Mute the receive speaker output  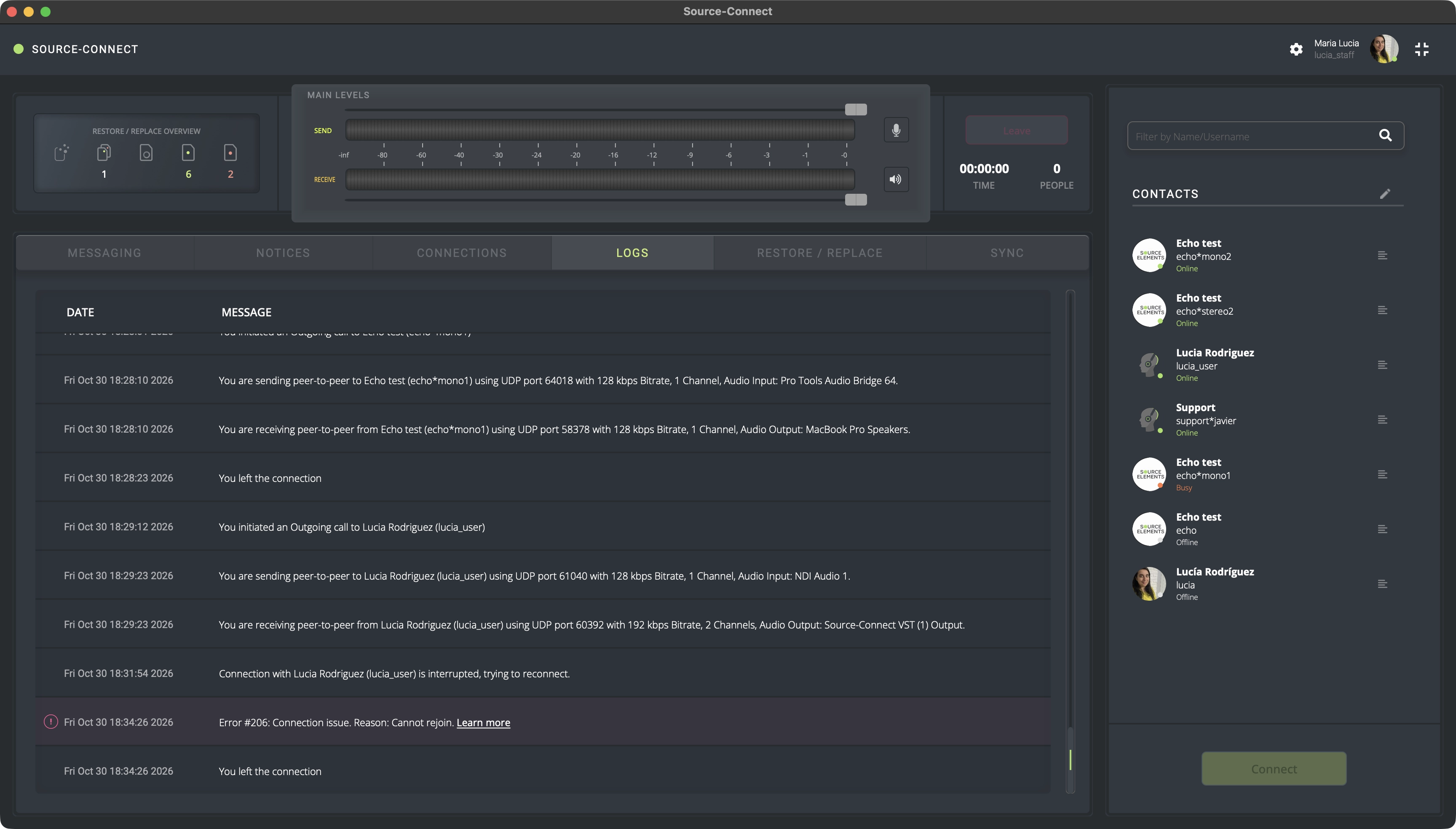tap(896, 179)
